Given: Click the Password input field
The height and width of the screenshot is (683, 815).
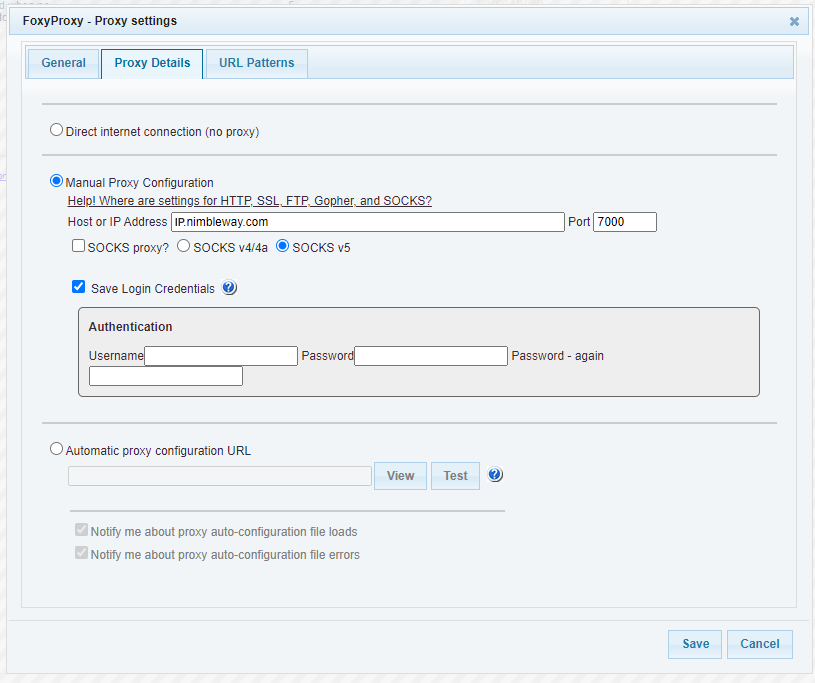Looking at the screenshot, I should pos(431,356).
